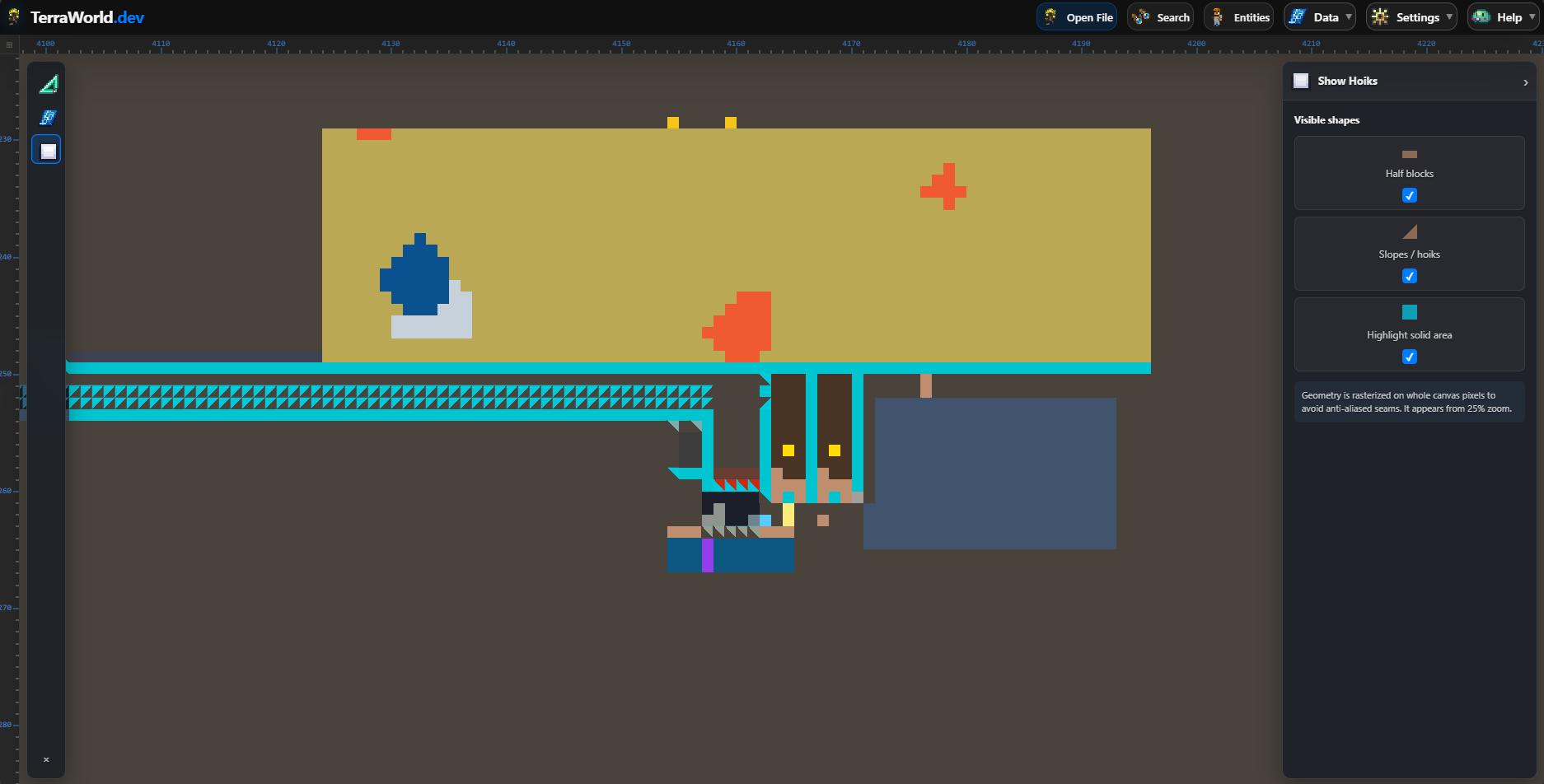Collapse the Show Hoiks panel chevron
Viewport: 1544px width, 784px height.
click(1525, 82)
